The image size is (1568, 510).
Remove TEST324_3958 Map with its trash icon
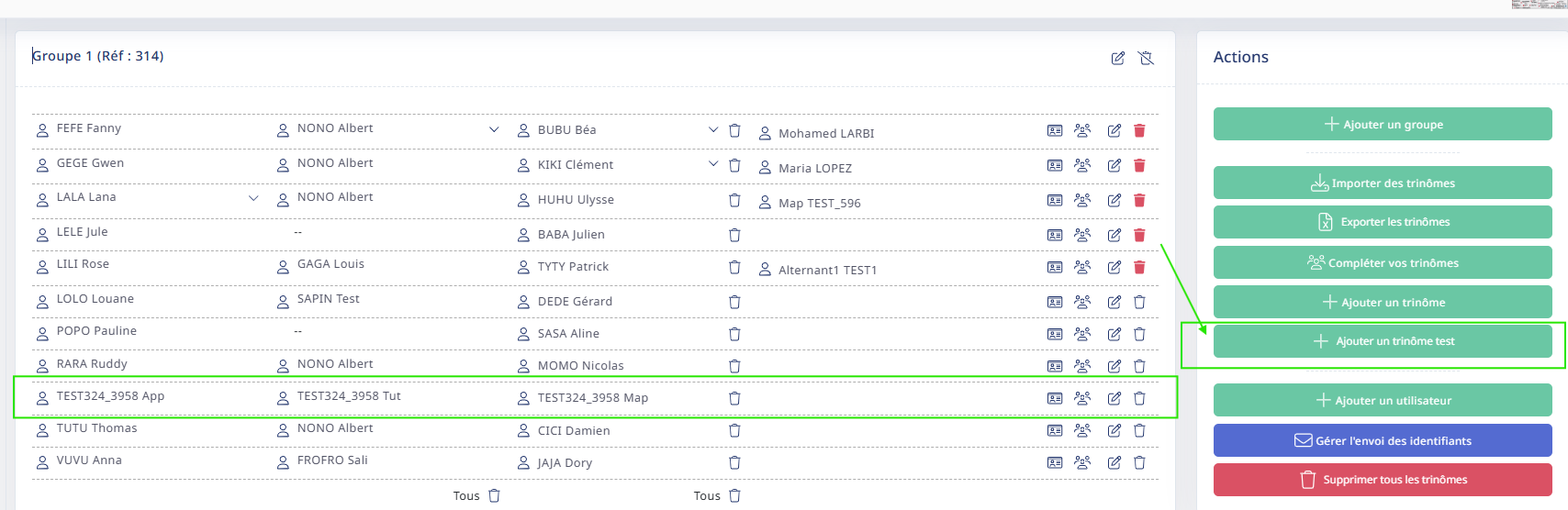coord(734,398)
